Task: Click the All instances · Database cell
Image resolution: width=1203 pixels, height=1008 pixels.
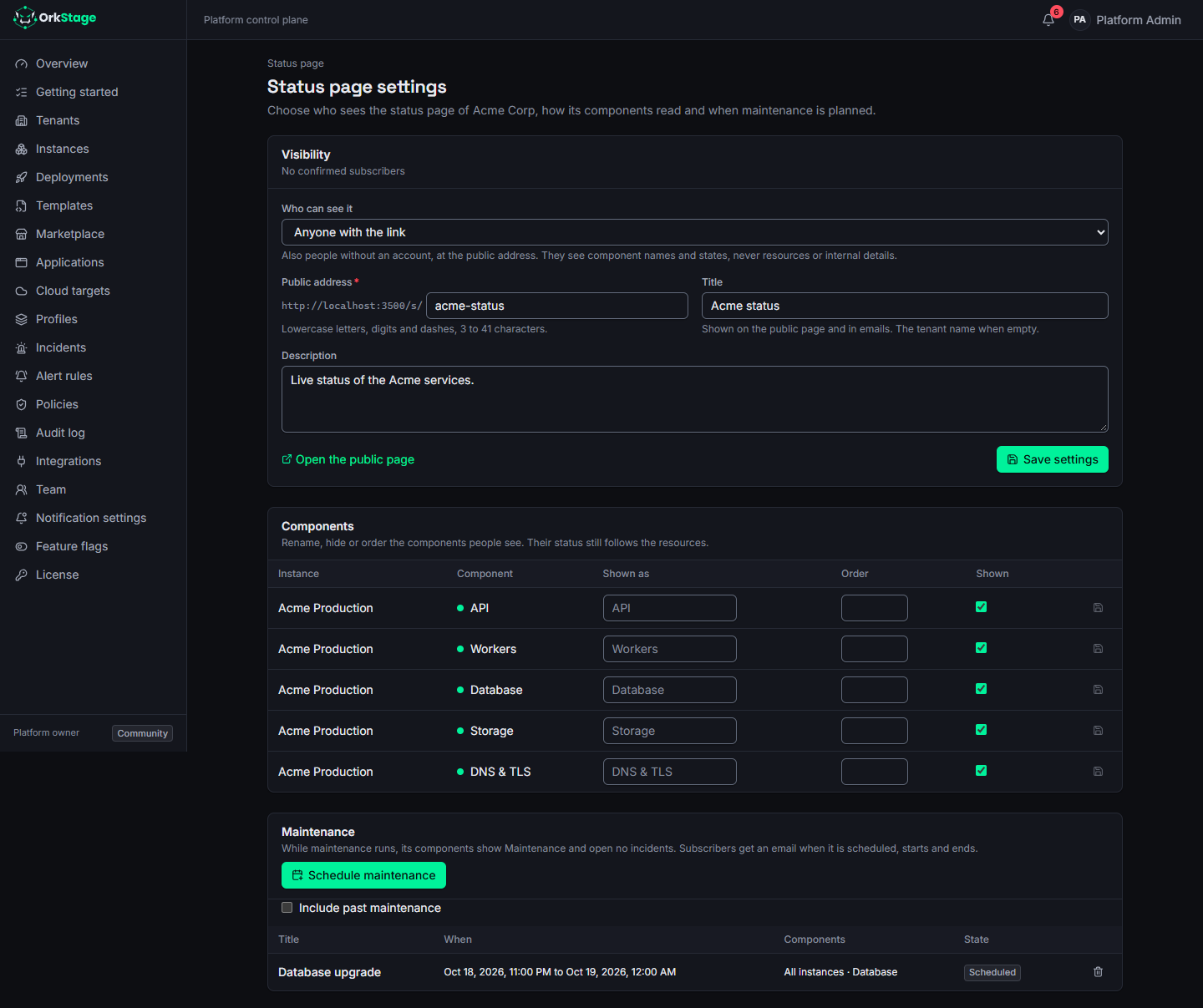Action: [840, 972]
